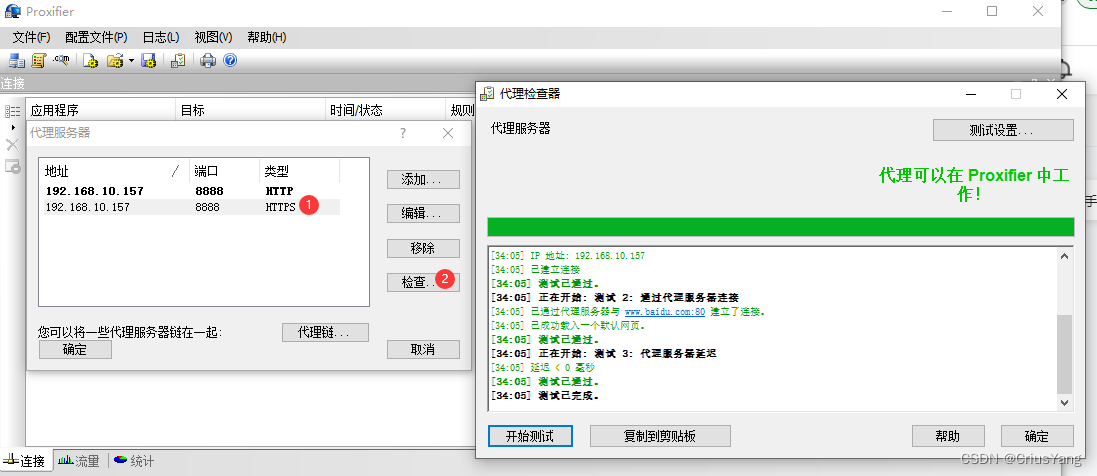Click 帮助 button in proxy checker
This screenshot has height=476, width=1097.
click(948, 436)
